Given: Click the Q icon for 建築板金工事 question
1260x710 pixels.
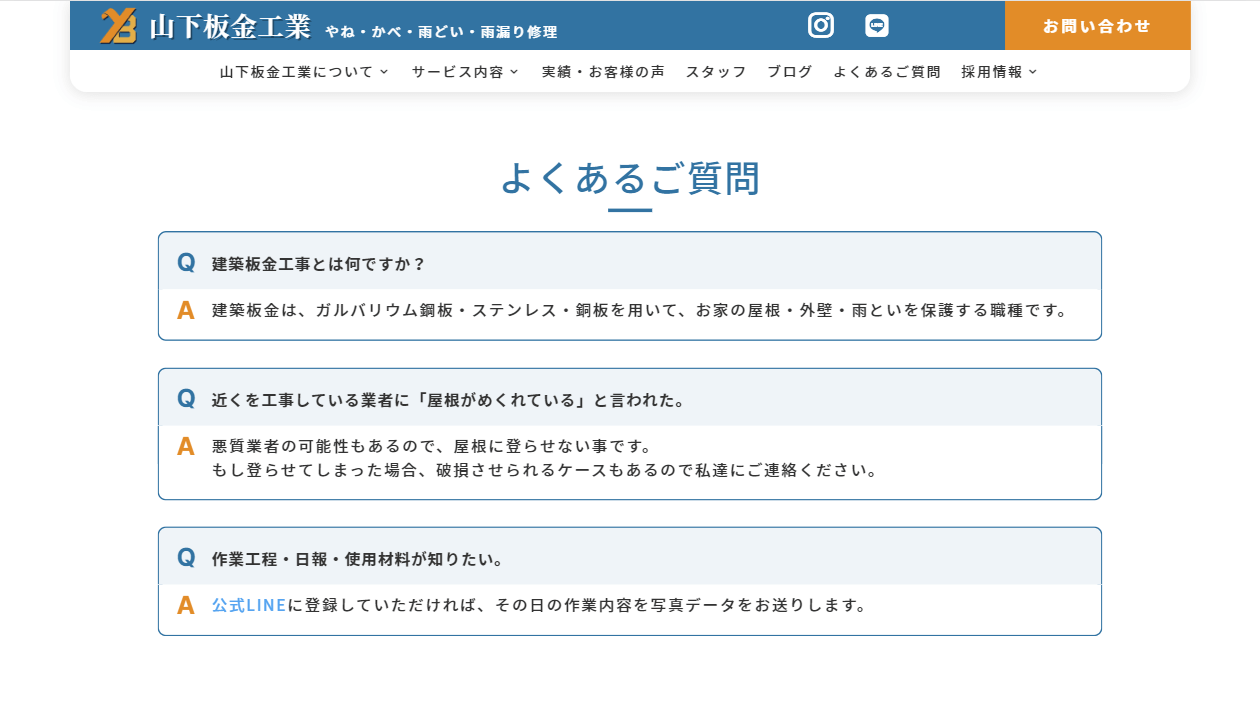Looking at the screenshot, I should [x=186, y=263].
